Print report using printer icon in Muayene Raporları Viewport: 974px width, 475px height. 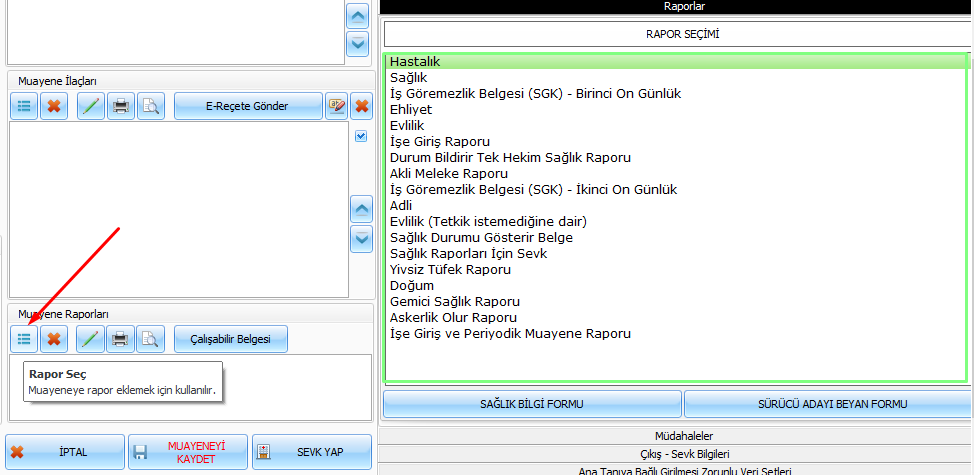coord(120,339)
